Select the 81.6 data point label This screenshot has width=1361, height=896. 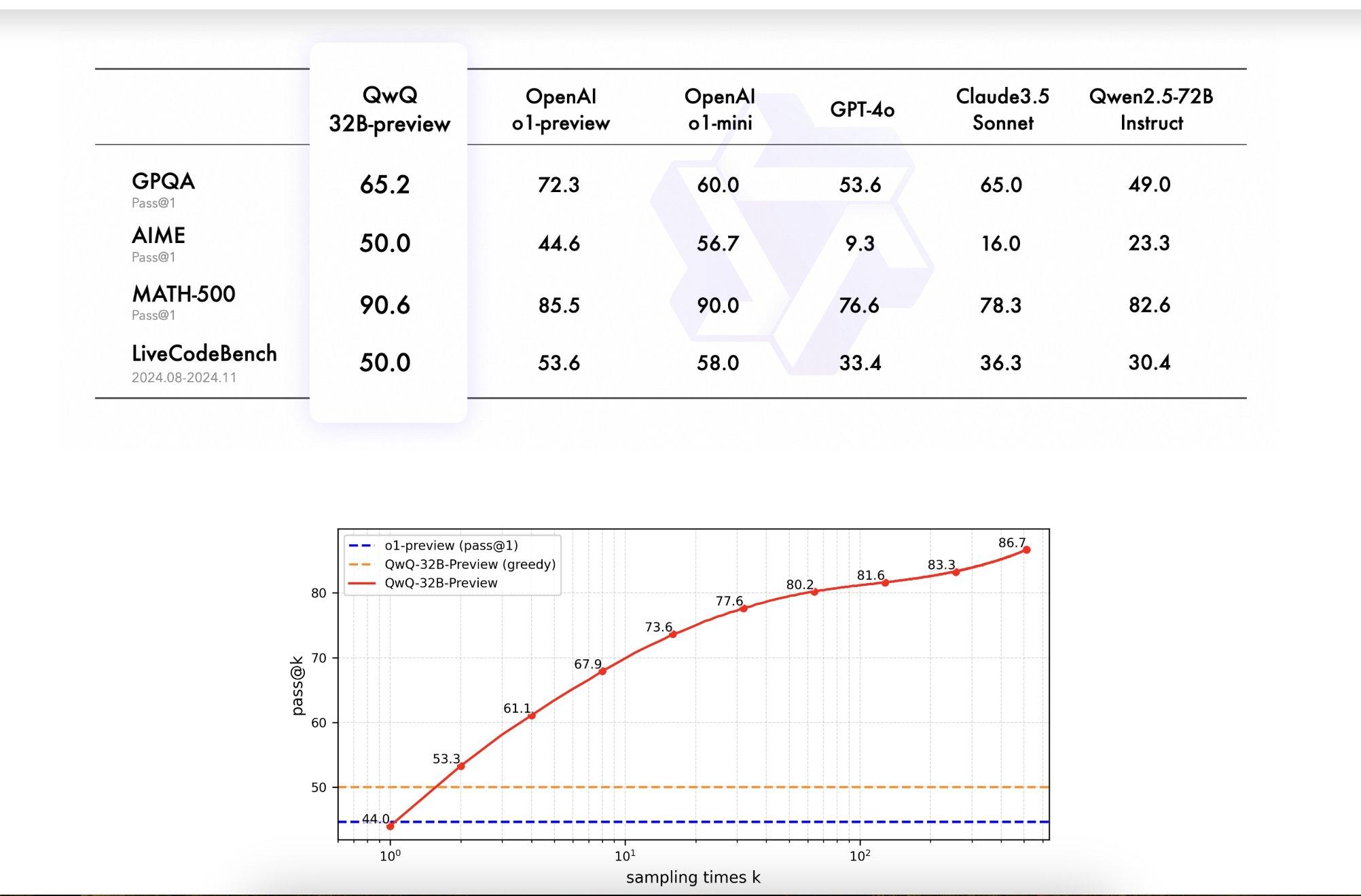pos(871,576)
